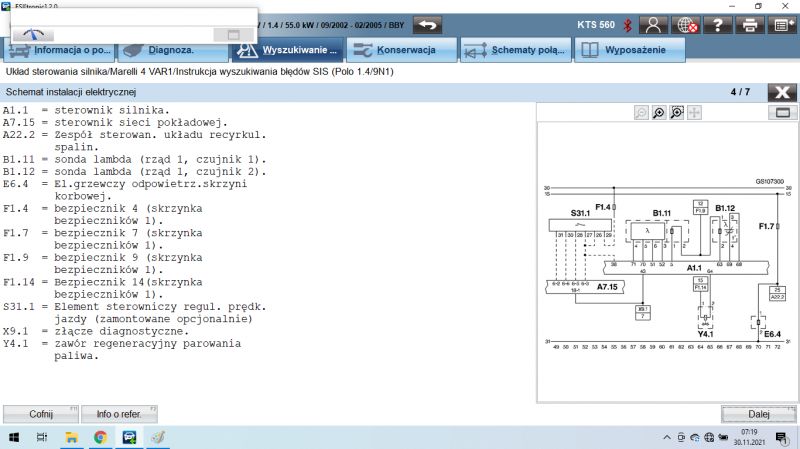800x449 pixels.
Task: Click the back arrow button in header
Action: click(x=427, y=24)
